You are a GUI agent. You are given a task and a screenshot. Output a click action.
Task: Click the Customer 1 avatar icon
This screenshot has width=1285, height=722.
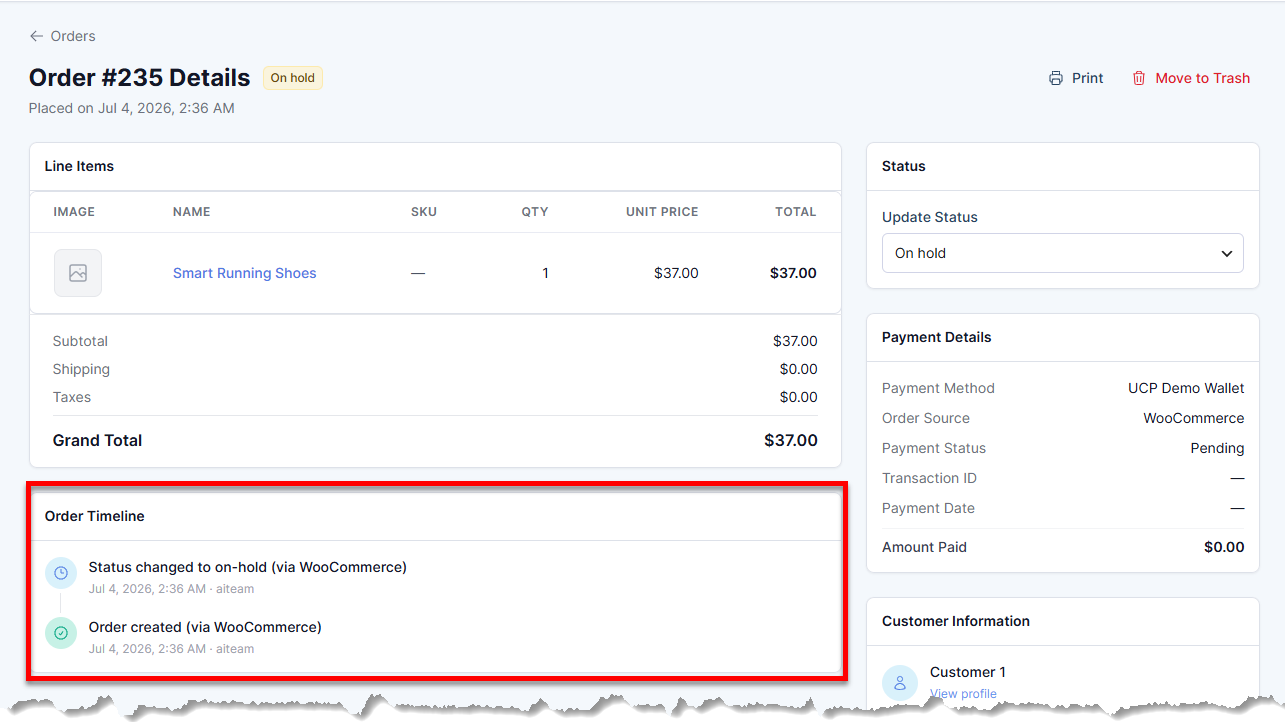tap(899, 682)
